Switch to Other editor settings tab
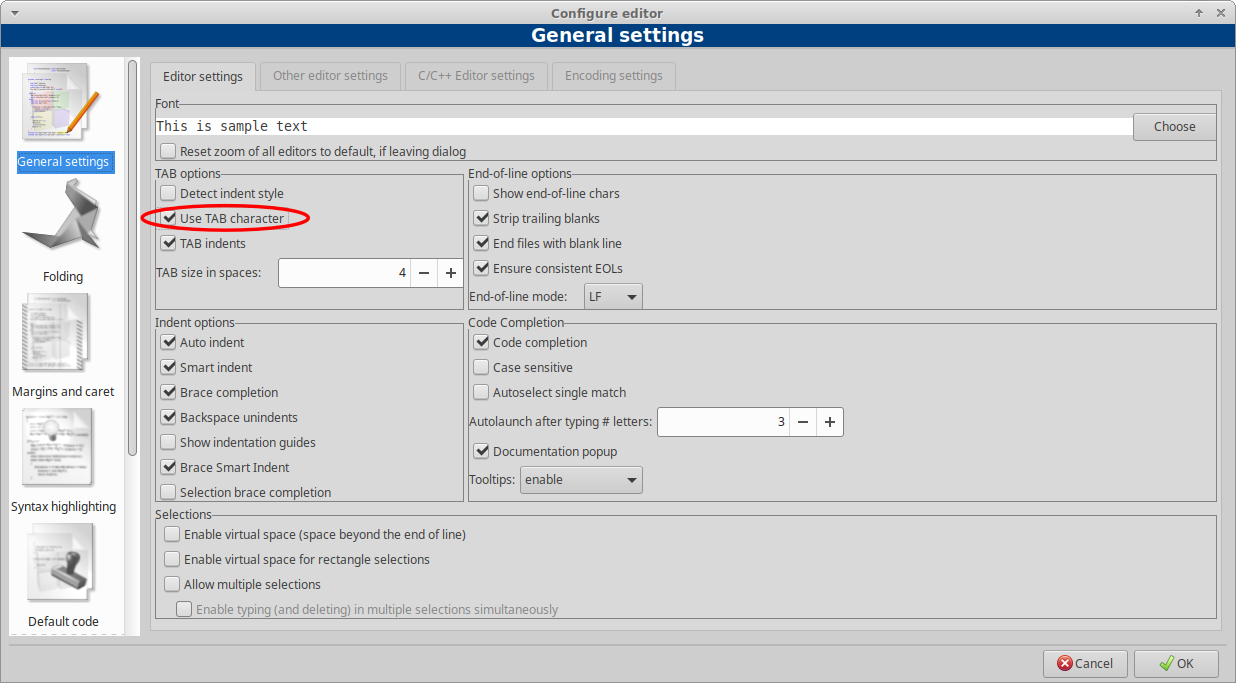Image resolution: width=1236 pixels, height=683 pixels. (x=330, y=76)
